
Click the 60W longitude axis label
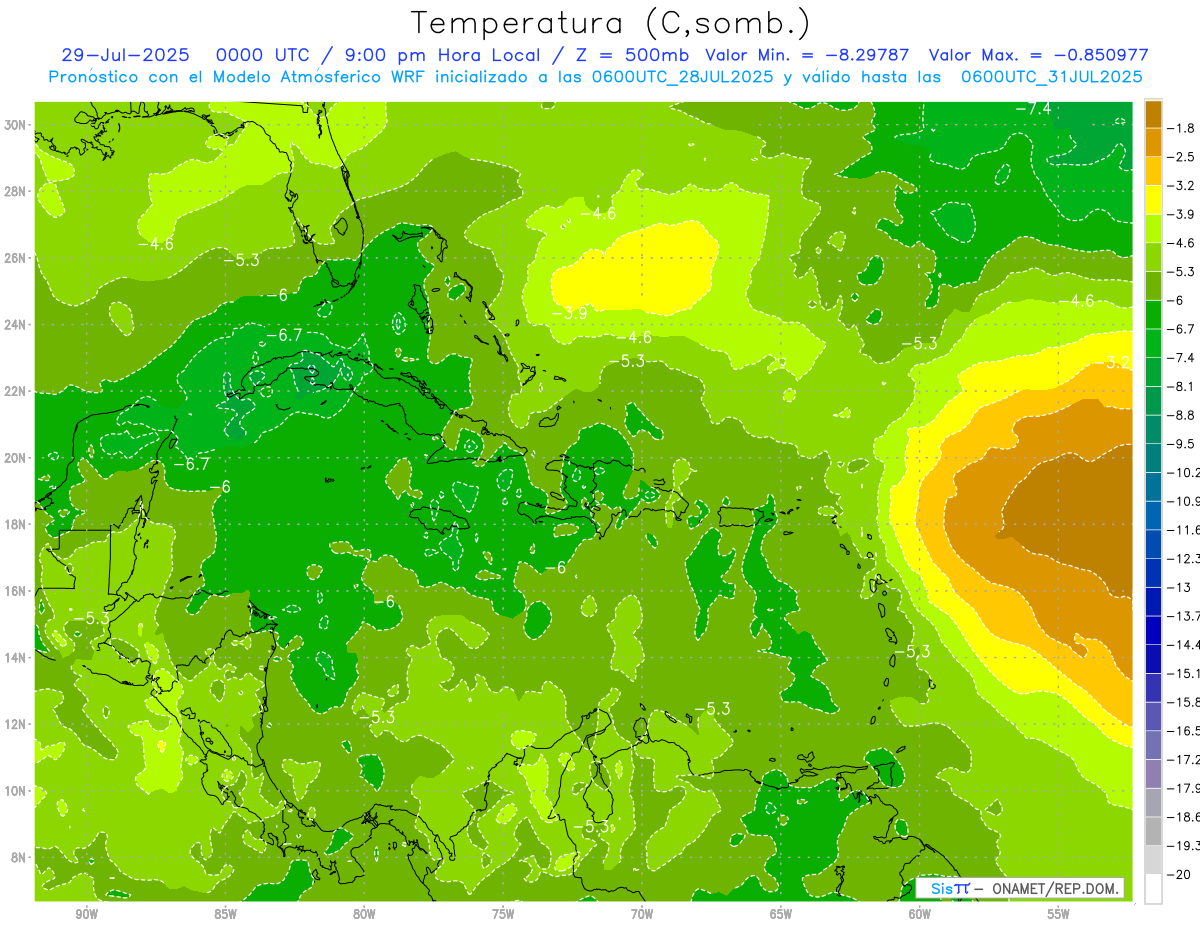click(920, 915)
